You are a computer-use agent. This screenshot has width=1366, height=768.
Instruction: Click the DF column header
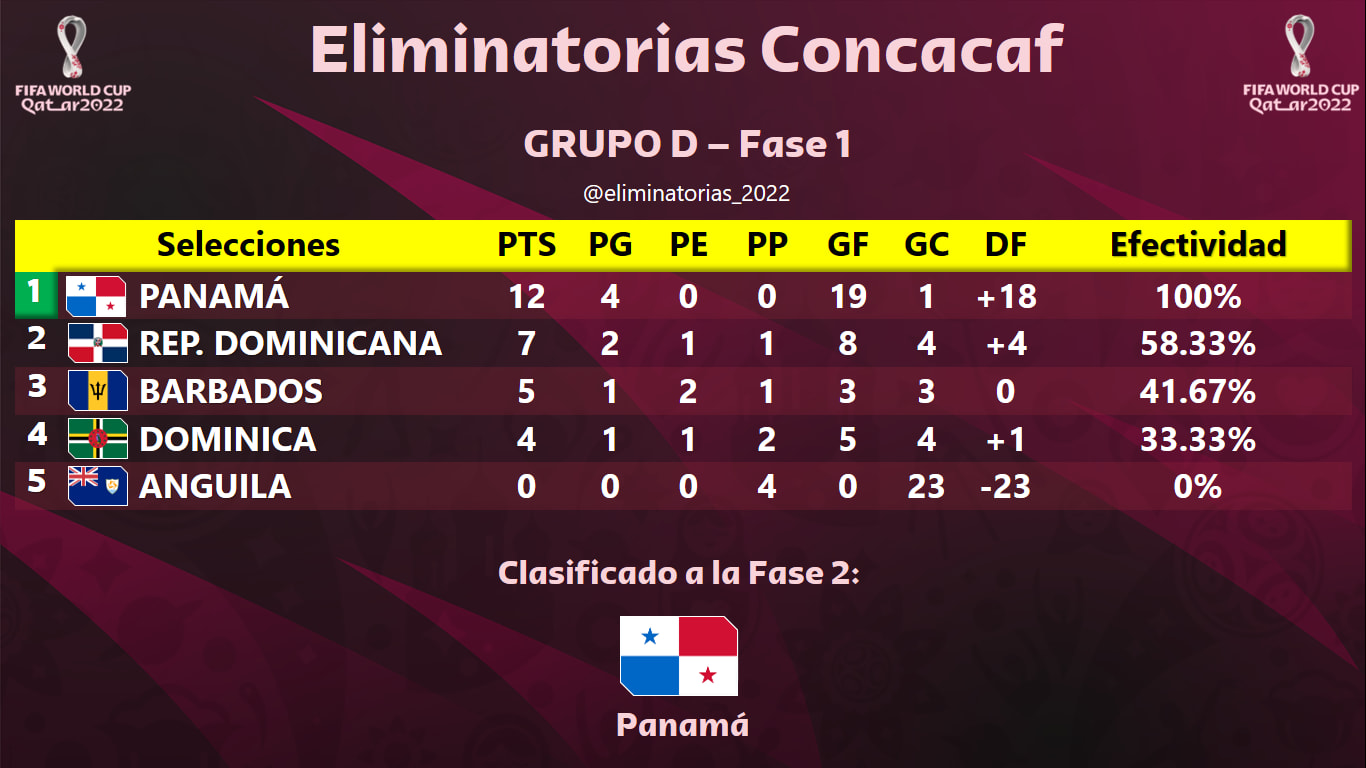(x=1005, y=244)
